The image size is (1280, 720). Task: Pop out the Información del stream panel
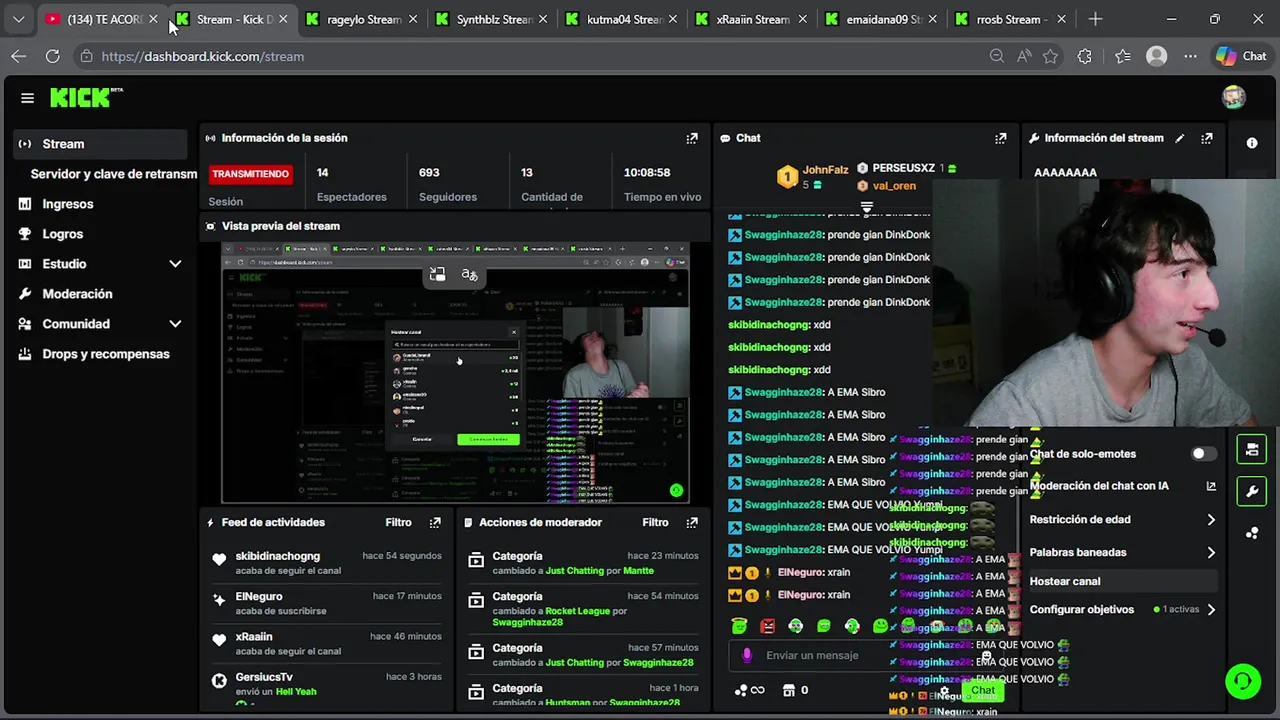pyautogui.click(x=1207, y=138)
